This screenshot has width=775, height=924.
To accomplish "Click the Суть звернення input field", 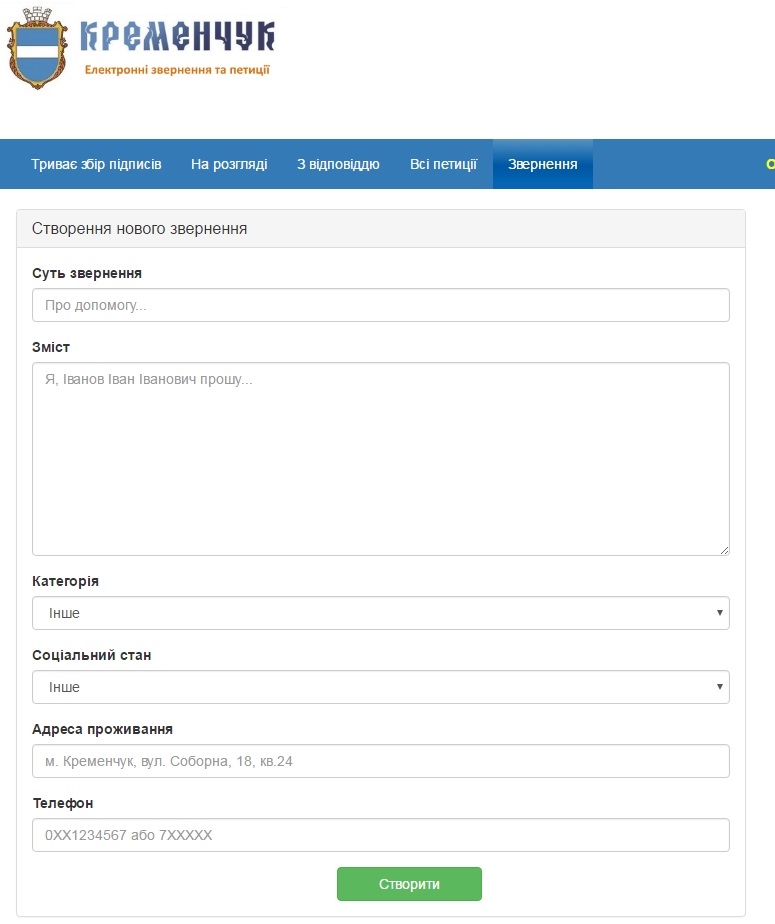I will click(x=380, y=305).
